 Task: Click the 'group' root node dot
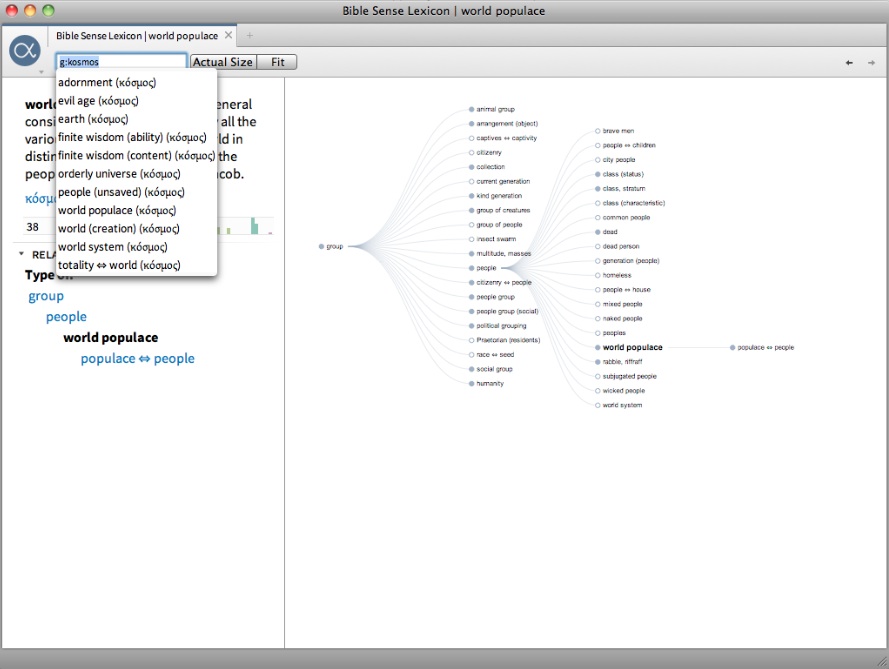point(321,246)
